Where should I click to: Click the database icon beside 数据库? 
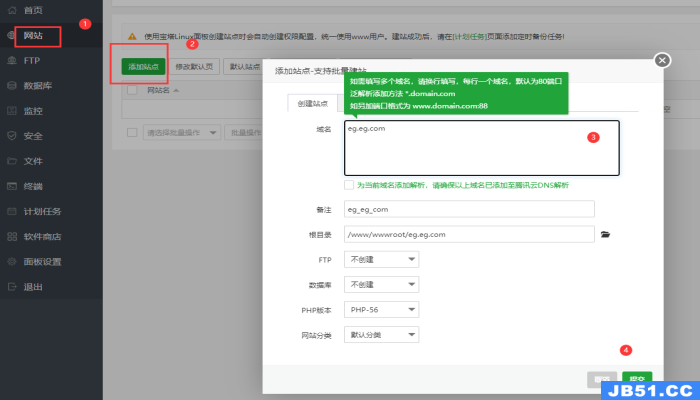12,85
